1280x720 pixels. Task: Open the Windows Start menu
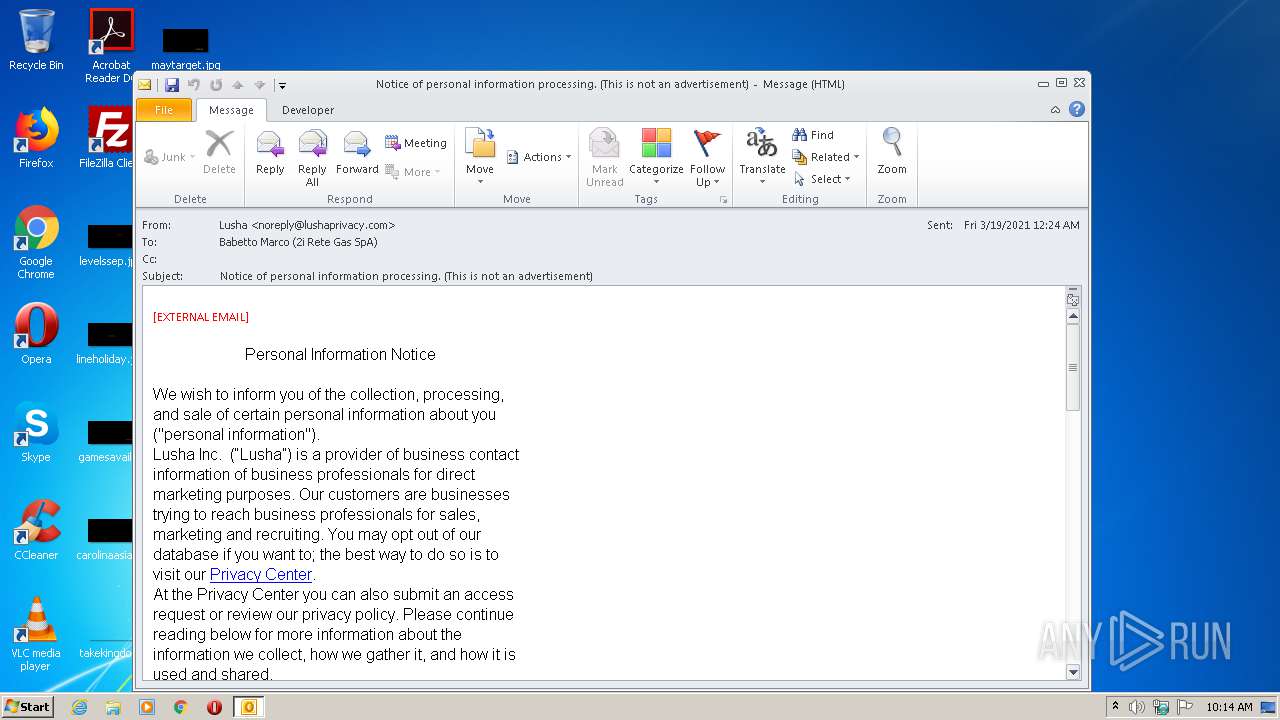[x=27, y=706]
